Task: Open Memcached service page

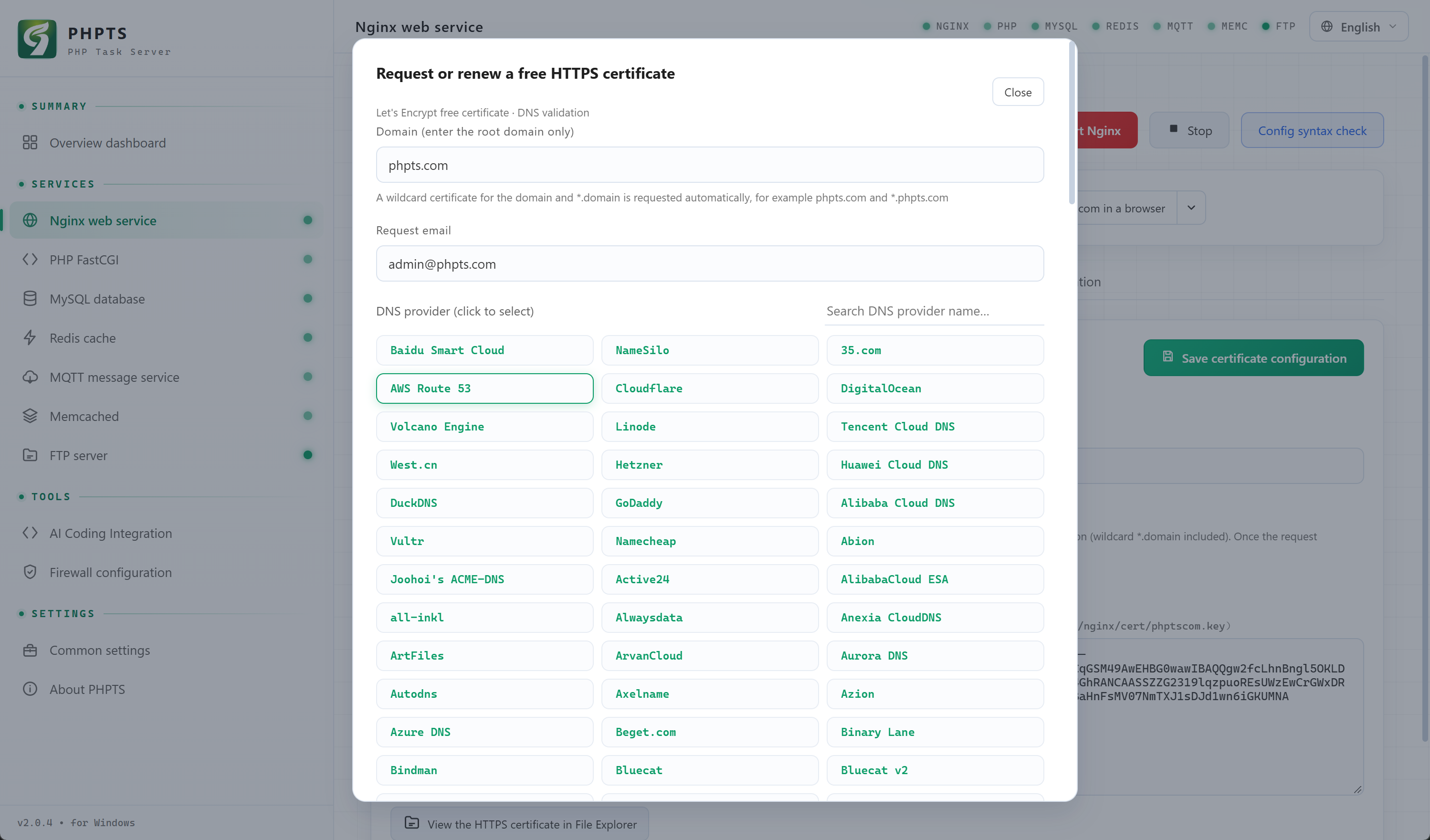Action: coord(166,416)
